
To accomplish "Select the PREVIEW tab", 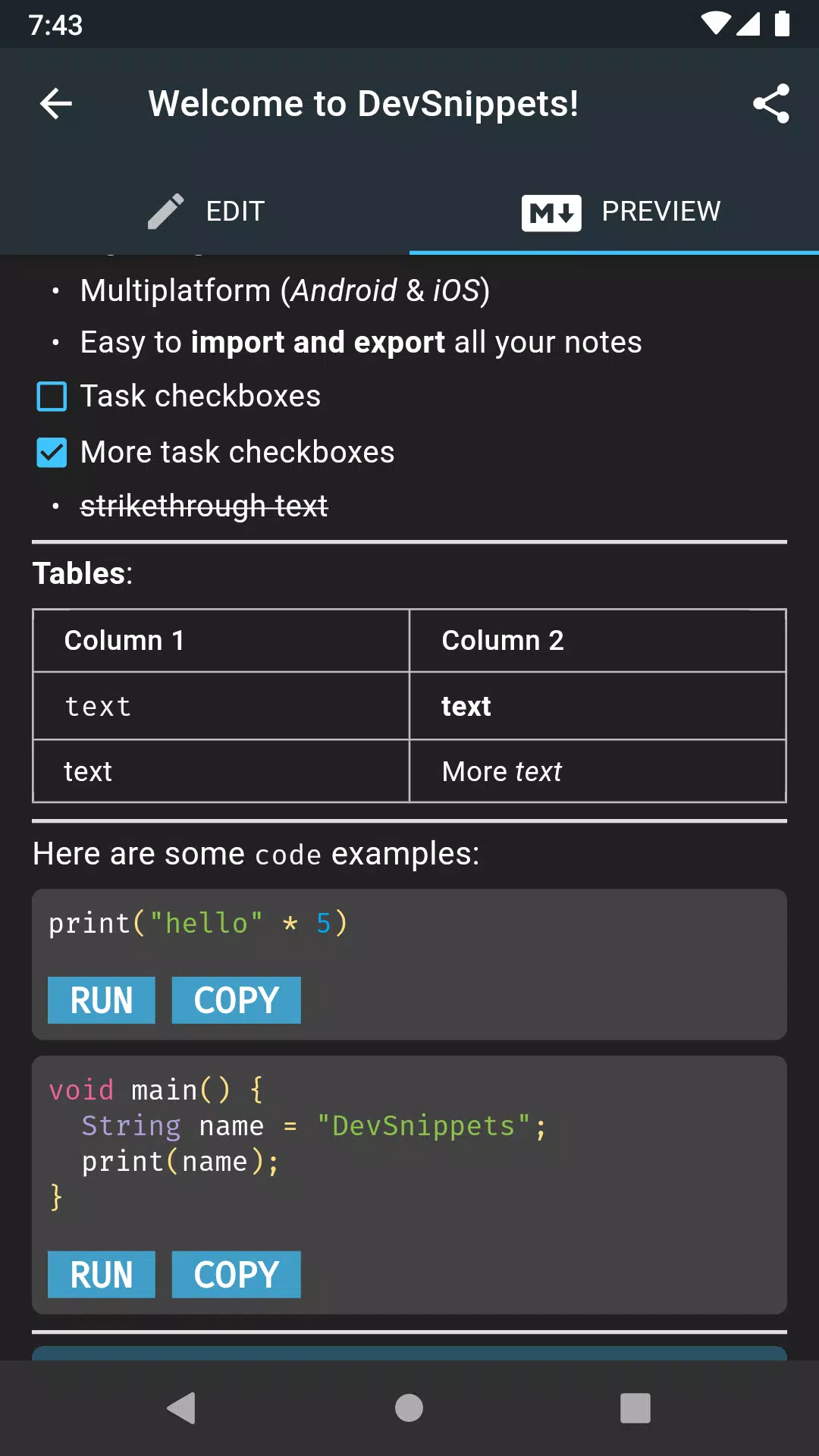I will 614,211.
